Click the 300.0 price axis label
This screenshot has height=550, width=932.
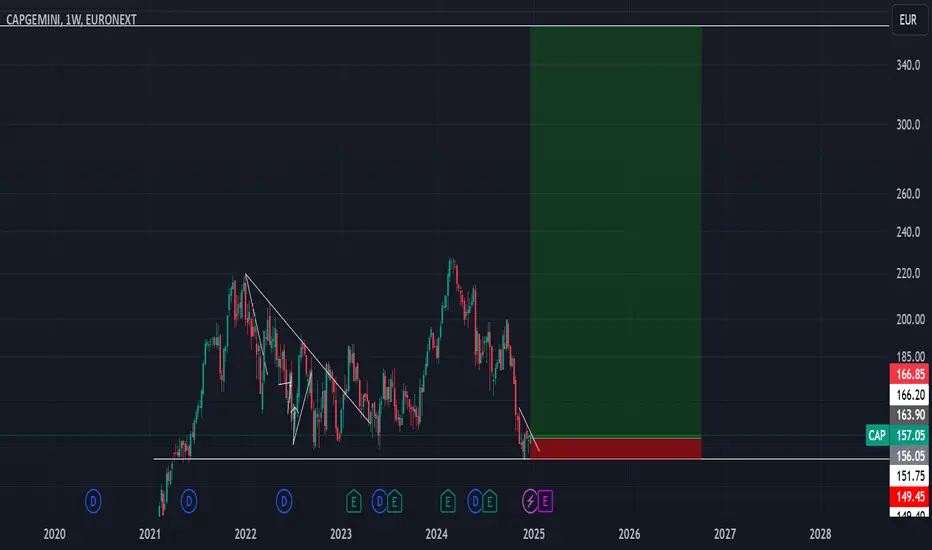(x=908, y=124)
